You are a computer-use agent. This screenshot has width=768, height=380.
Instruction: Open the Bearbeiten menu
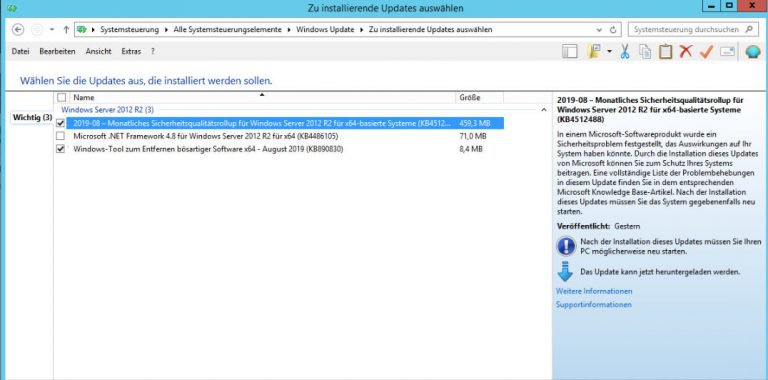pyautogui.click(x=57, y=51)
